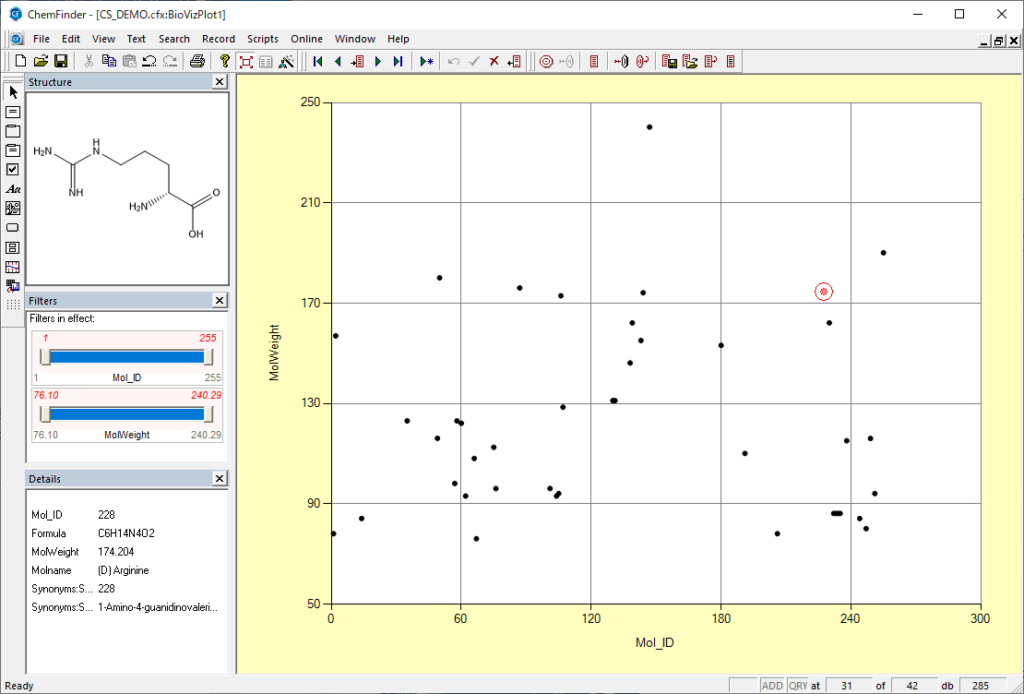
Task: Choose the Checkbox form tool
Action: pyautogui.click(x=13, y=169)
